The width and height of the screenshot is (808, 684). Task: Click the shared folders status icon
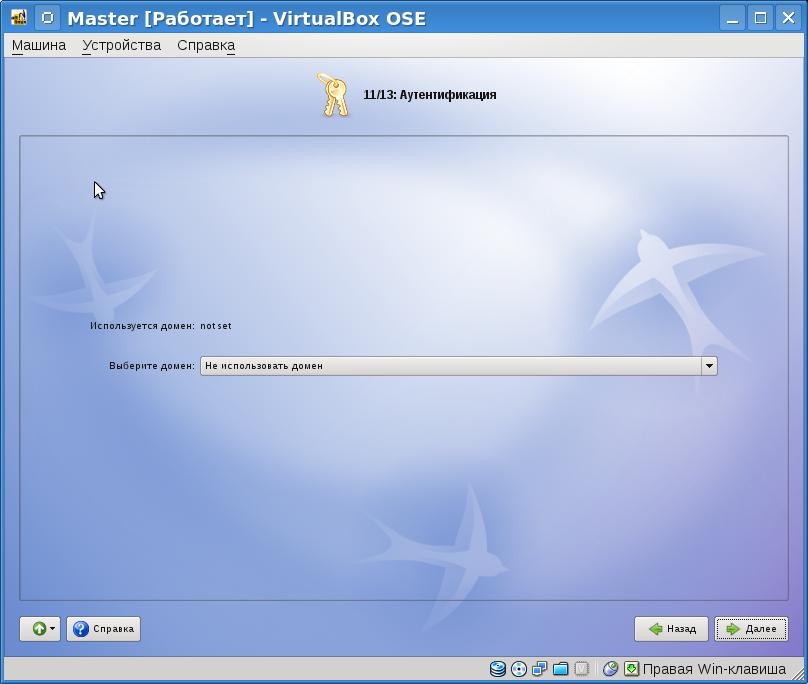coord(560,669)
